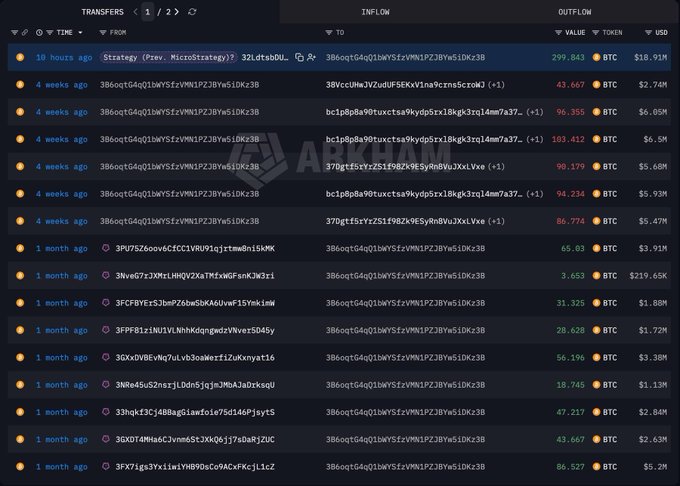Switch to the OUTFLOW tab
The height and width of the screenshot is (486, 680).
(x=575, y=12)
